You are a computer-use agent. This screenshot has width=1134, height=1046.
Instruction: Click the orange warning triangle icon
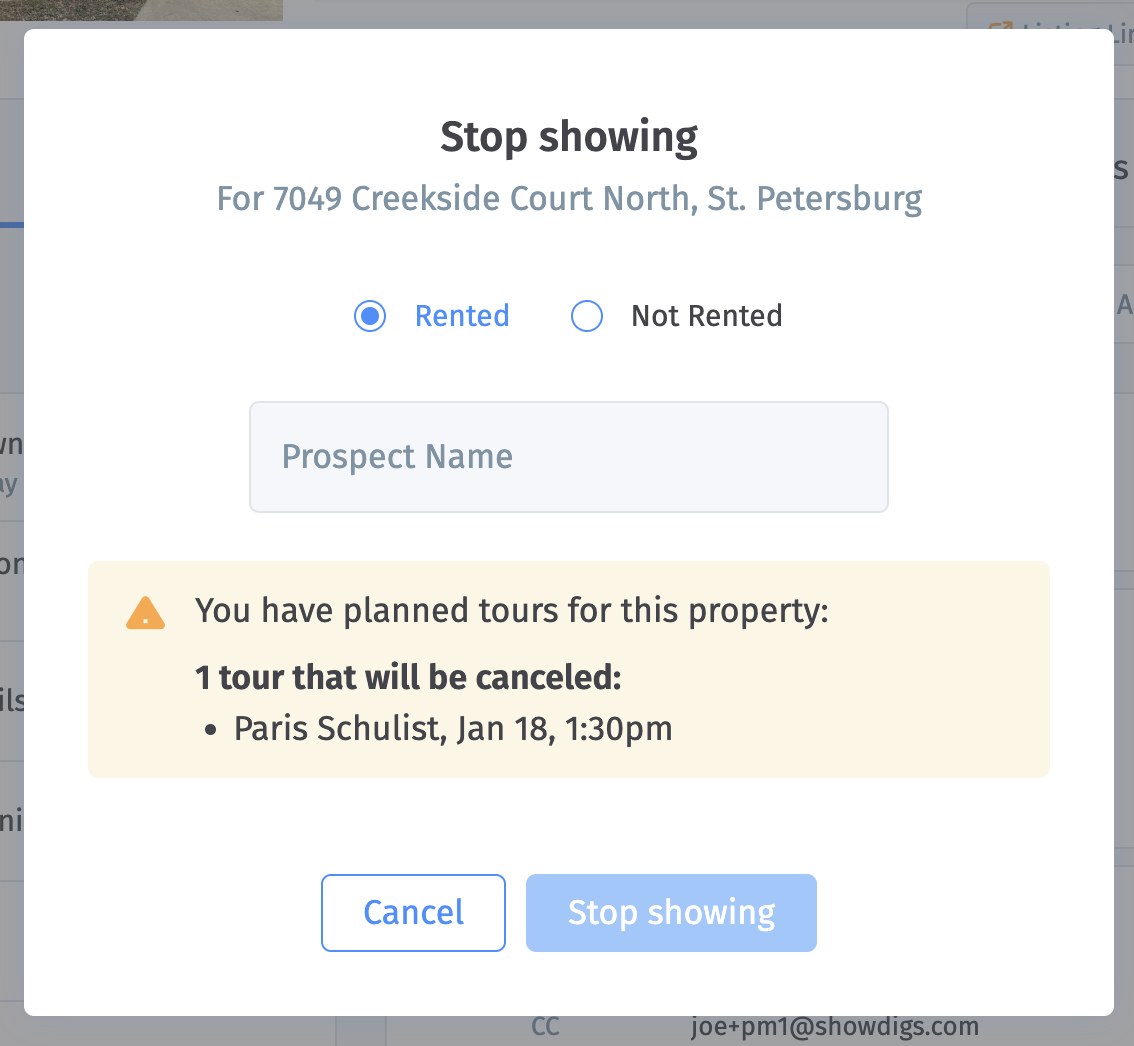point(146,613)
